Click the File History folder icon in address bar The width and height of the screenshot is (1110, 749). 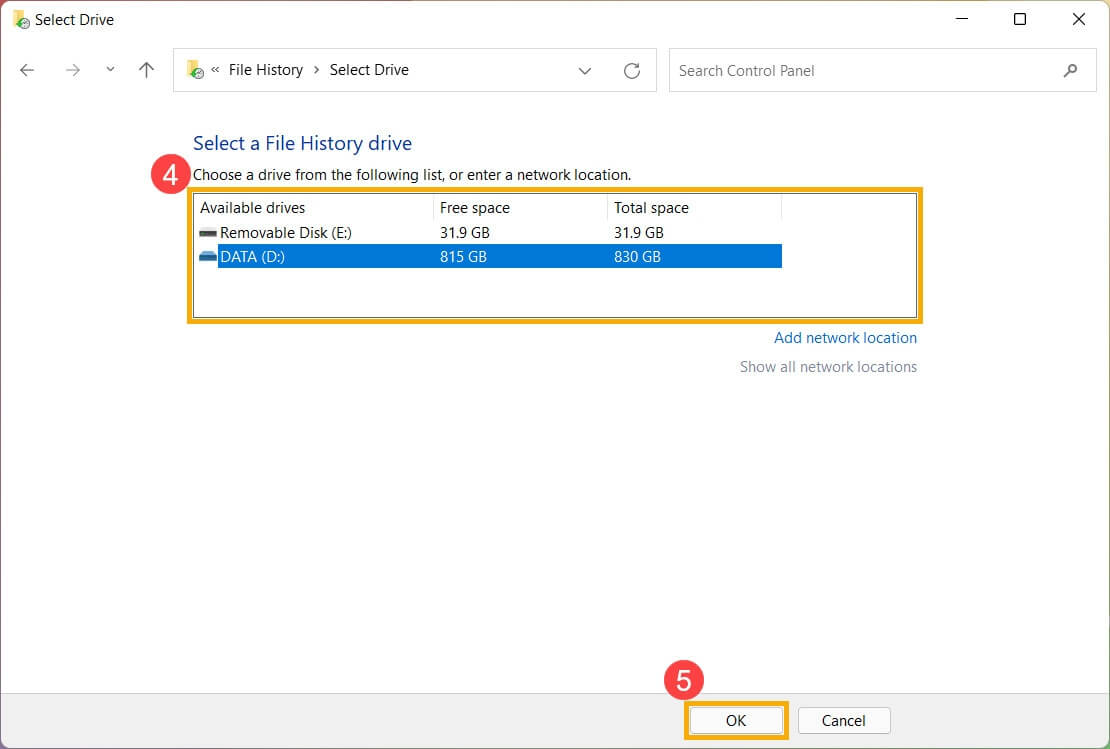195,70
